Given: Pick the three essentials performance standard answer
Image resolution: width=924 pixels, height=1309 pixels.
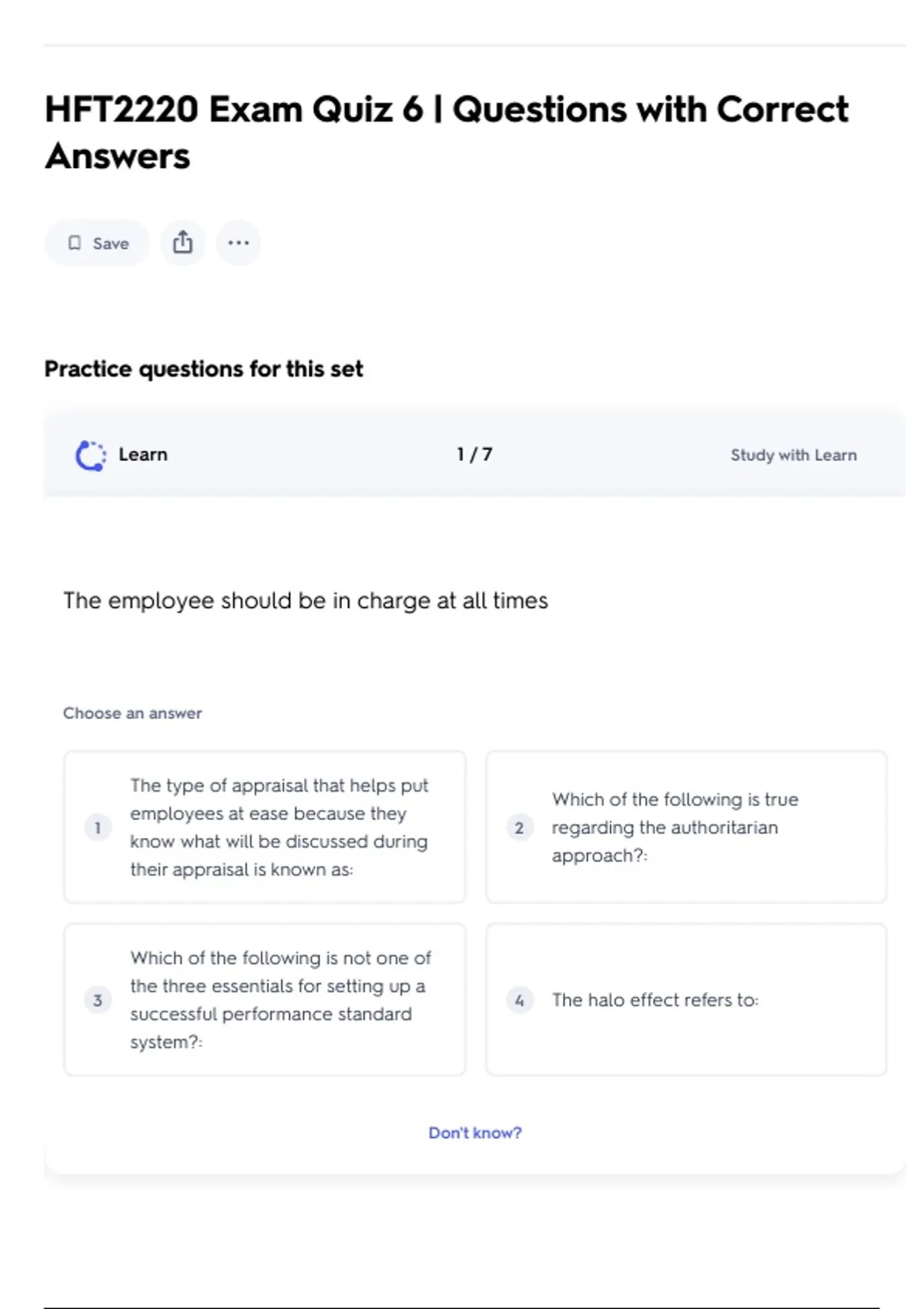Looking at the screenshot, I should [280, 999].
